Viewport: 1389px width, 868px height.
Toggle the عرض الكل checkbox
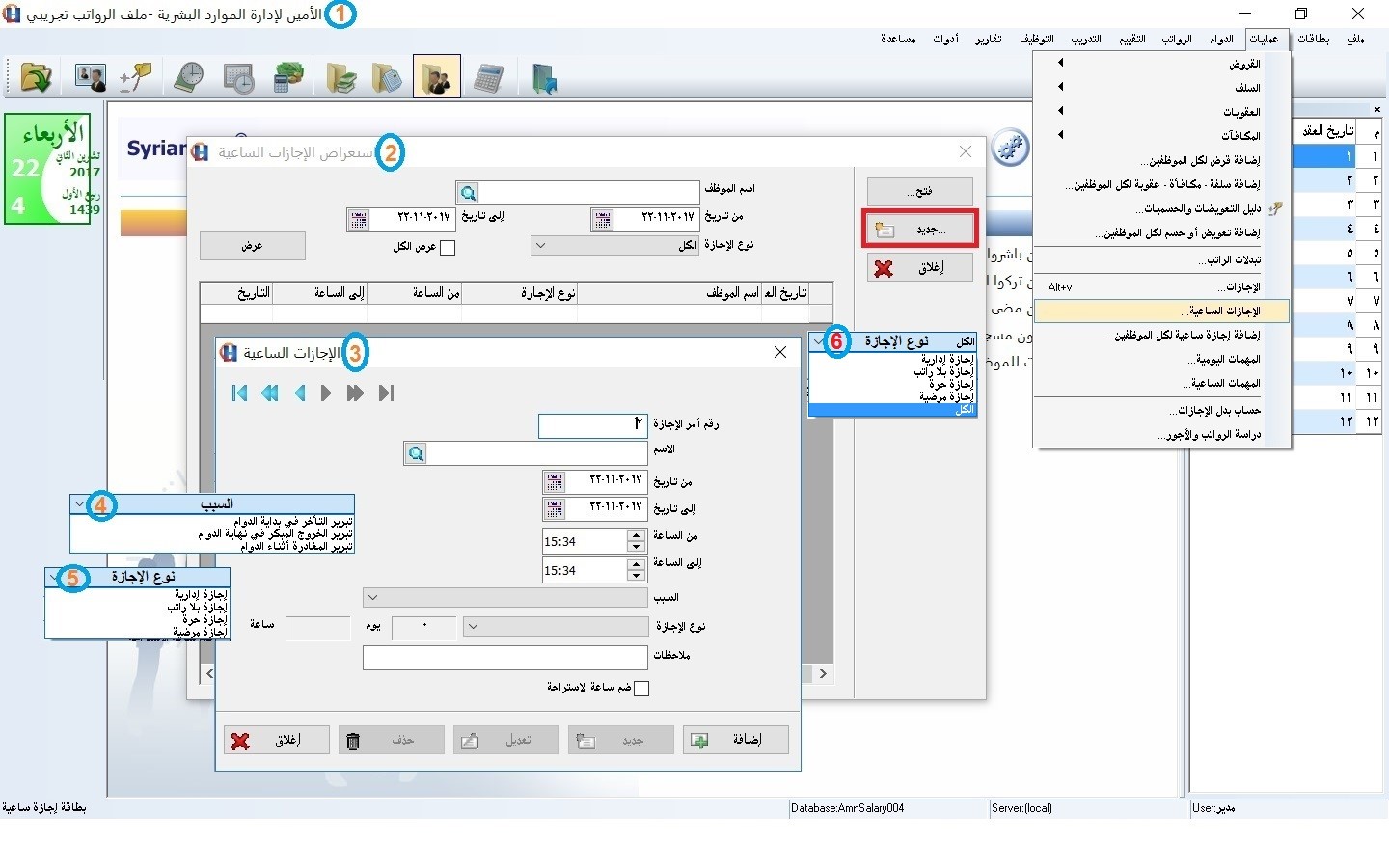[448, 248]
